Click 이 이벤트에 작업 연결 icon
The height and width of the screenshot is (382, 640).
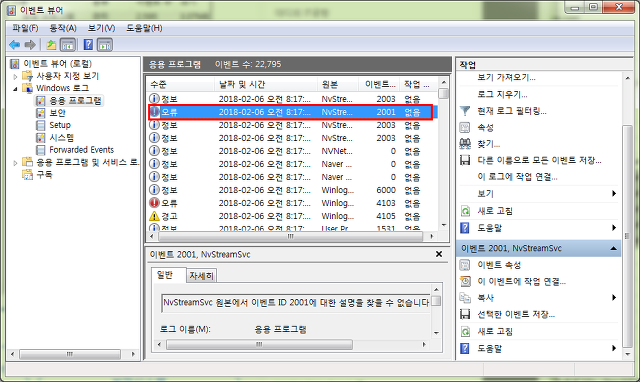465,281
